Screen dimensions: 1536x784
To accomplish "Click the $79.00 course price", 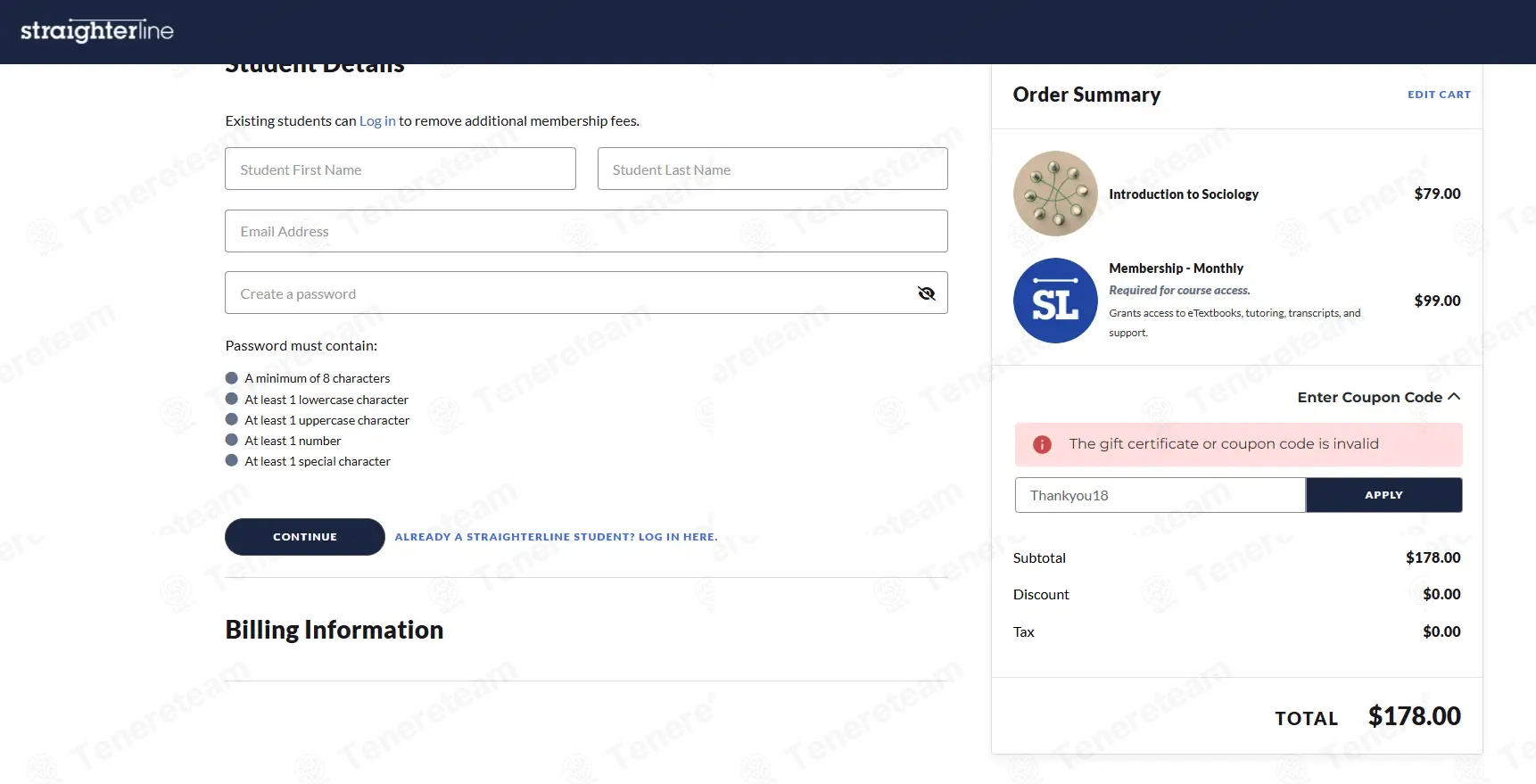I will coord(1437,194).
